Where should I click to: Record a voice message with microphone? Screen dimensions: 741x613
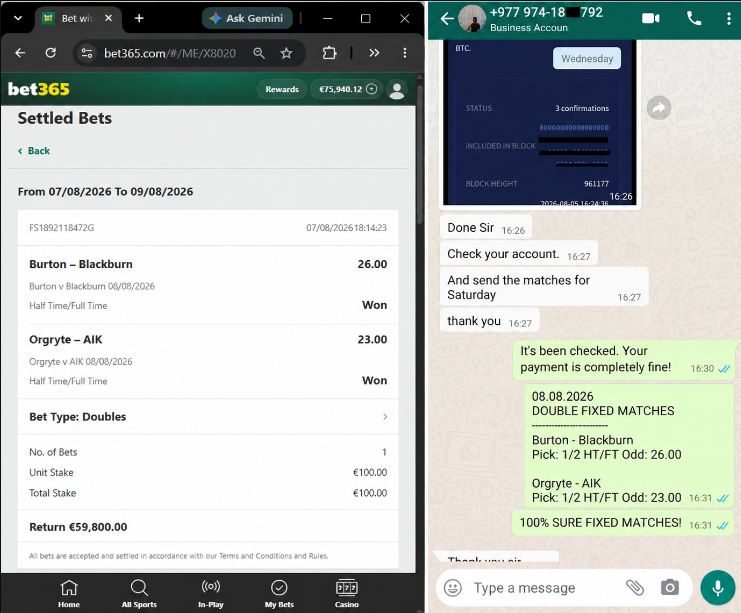point(718,588)
